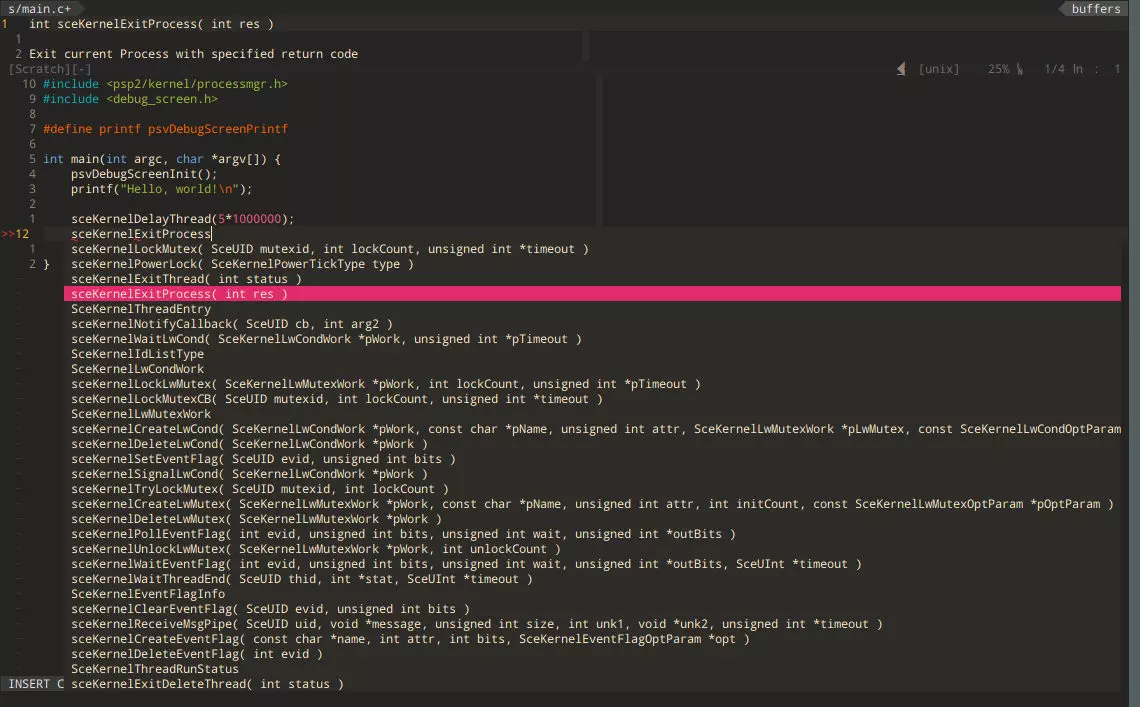1140x707 pixels.
Task: Choose the highlighted sceKernelExitProcess( int res ) completion
Action: click(179, 294)
